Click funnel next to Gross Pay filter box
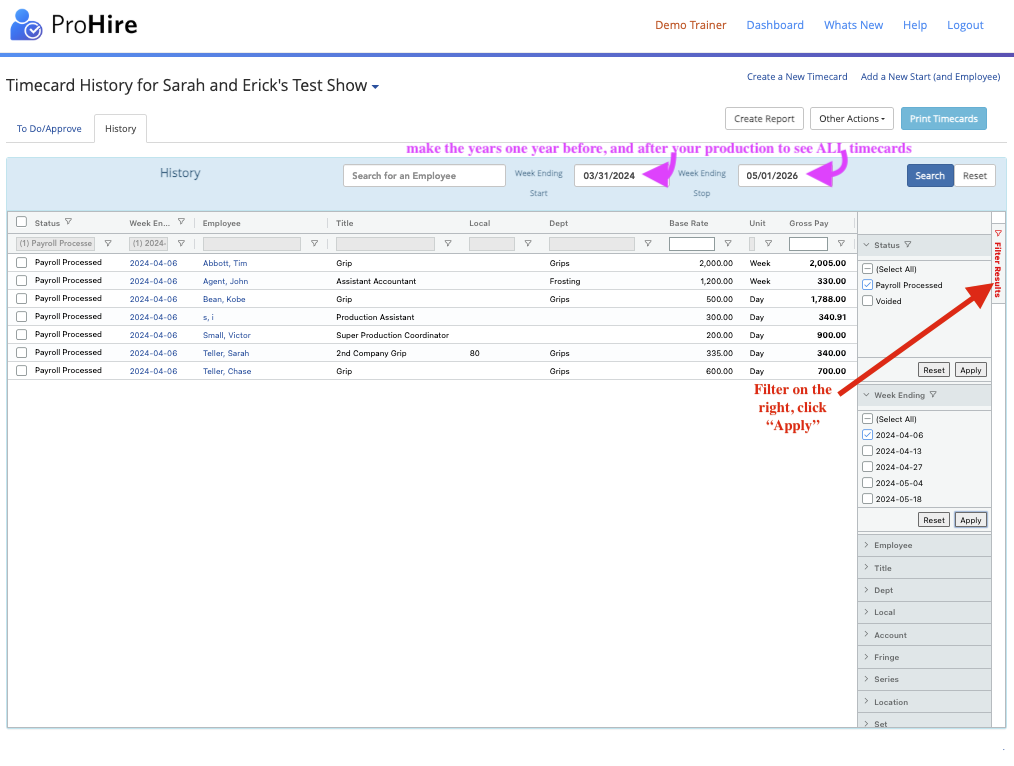Viewport: 1014px width, 766px height. [x=841, y=244]
